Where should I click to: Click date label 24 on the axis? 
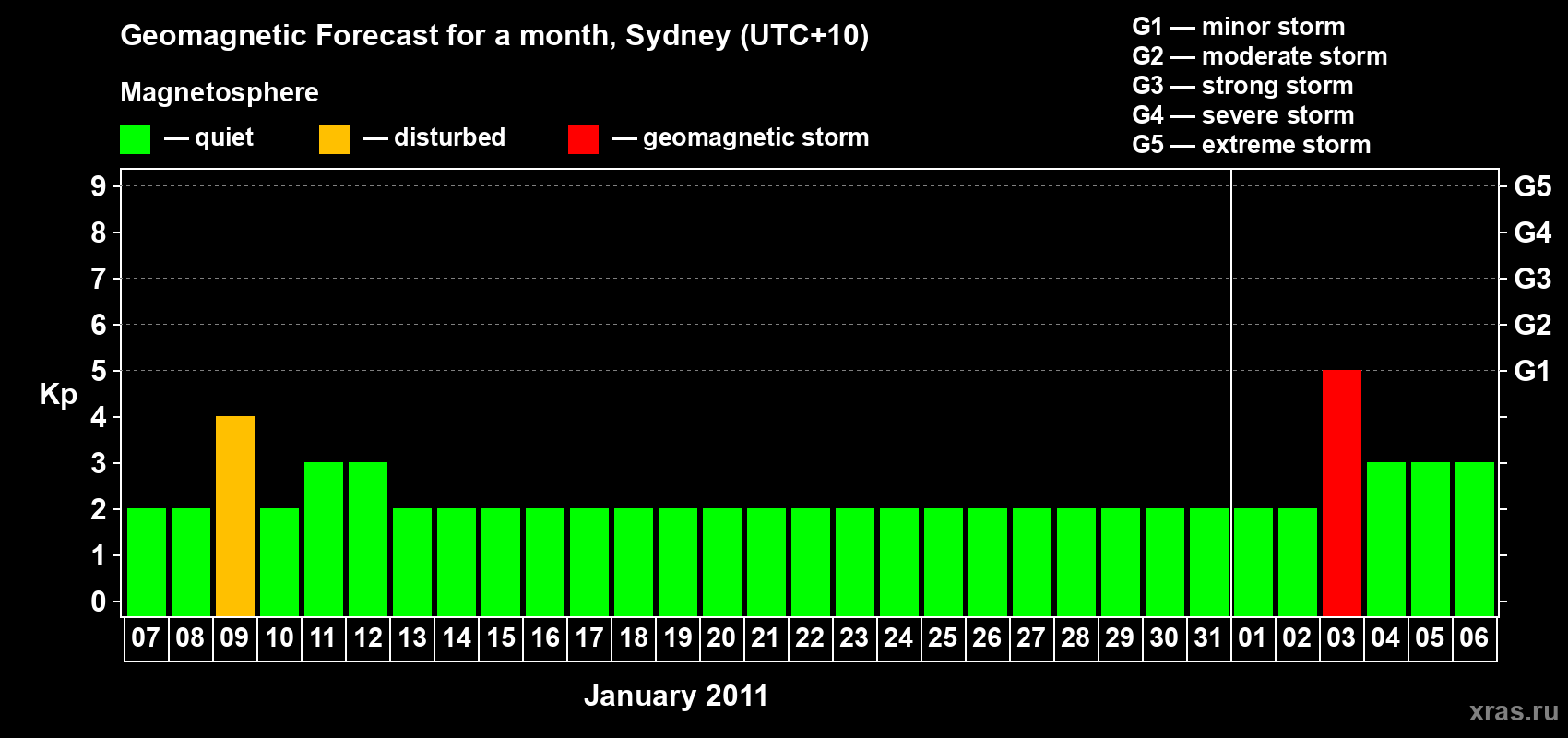pos(898,637)
